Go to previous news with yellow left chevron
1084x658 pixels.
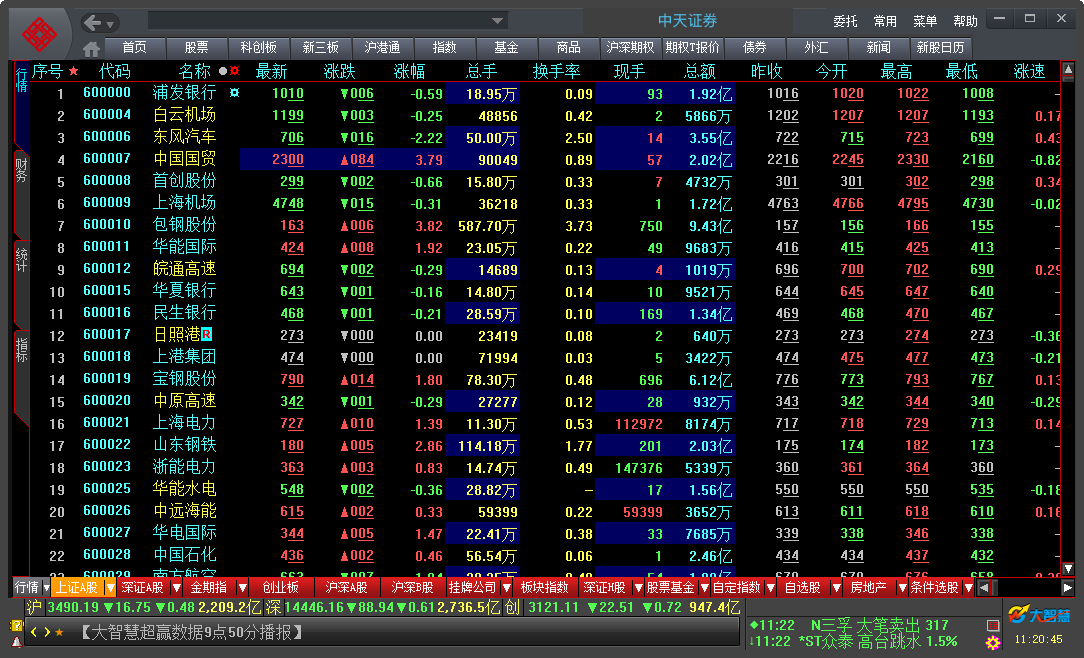pos(34,632)
